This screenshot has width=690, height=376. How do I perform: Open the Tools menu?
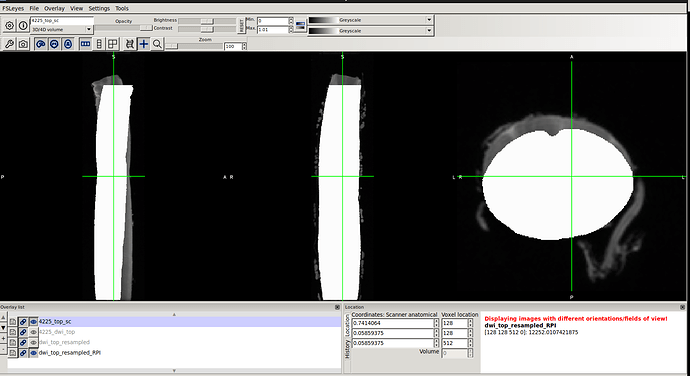[x=122, y=8]
